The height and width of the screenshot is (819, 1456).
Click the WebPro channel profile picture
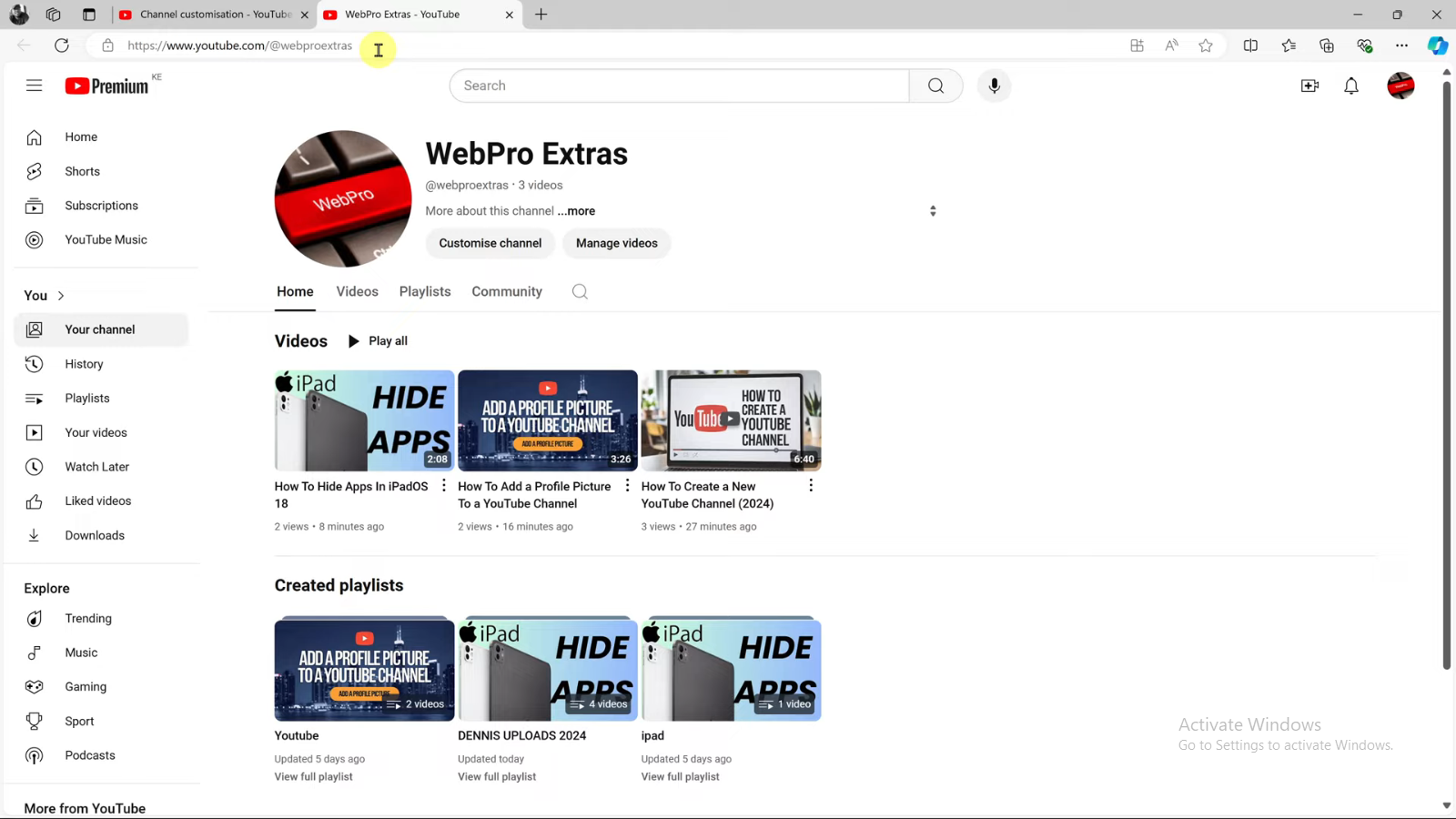(x=343, y=198)
